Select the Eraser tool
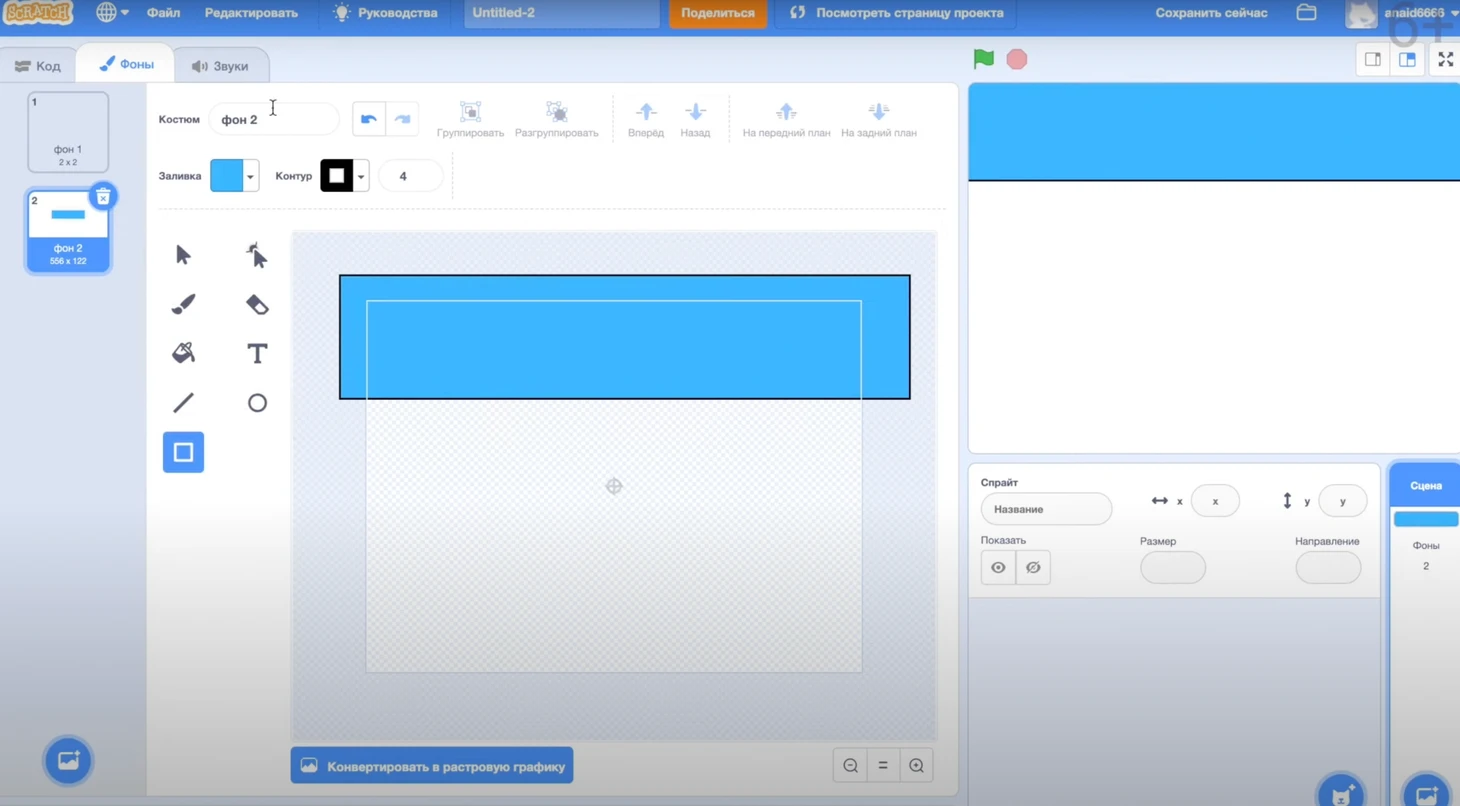 (x=257, y=304)
